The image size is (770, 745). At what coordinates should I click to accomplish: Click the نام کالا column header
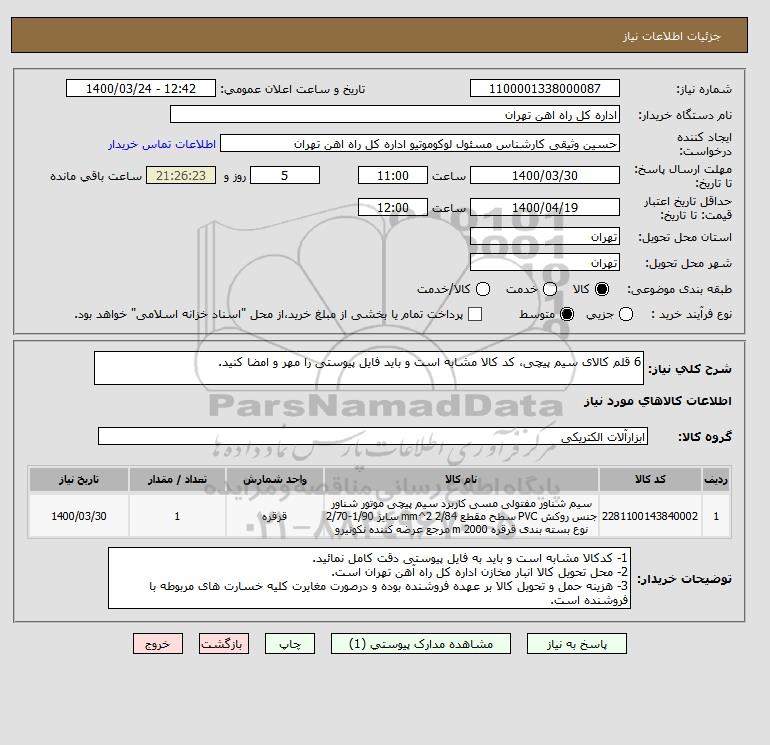[x=461, y=479]
